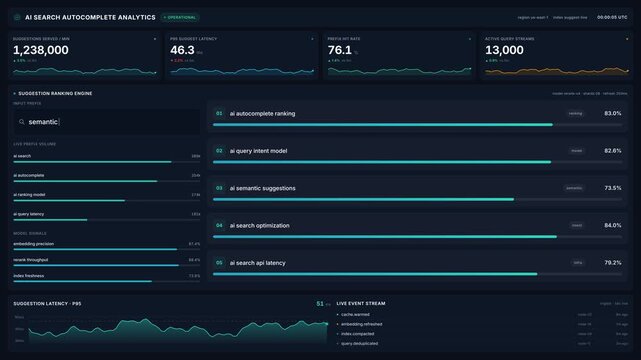This screenshot has height=360, width=641.
Task: Select suggestion 'ai semantic suggestions'
Action: [417, 192]
